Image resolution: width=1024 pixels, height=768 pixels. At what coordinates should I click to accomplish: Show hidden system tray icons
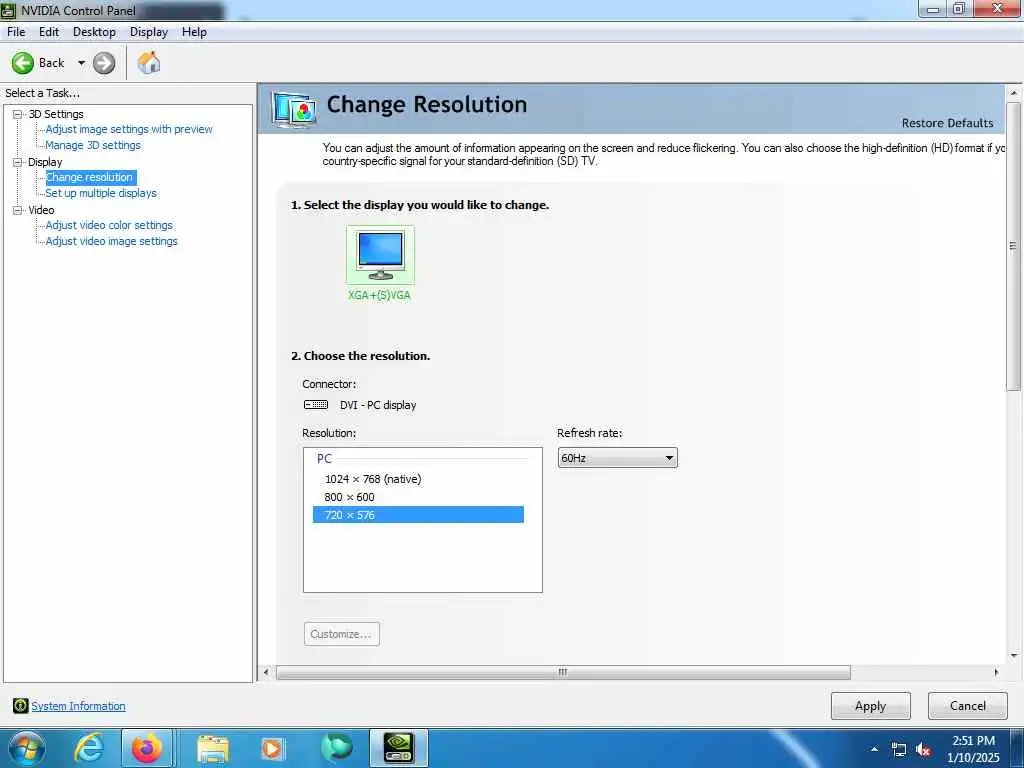click(874, 749)
